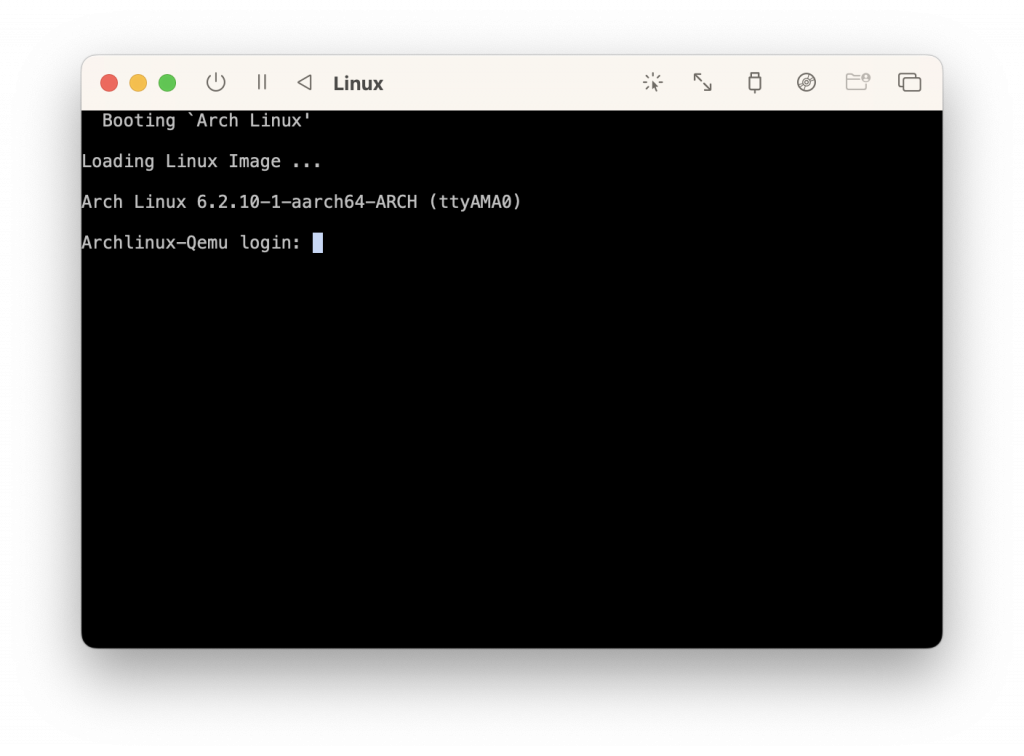The width and height of the screenshot is (1024, 756).
Task: Capture mouse cursor using the pointer icon
Action: 653,83
